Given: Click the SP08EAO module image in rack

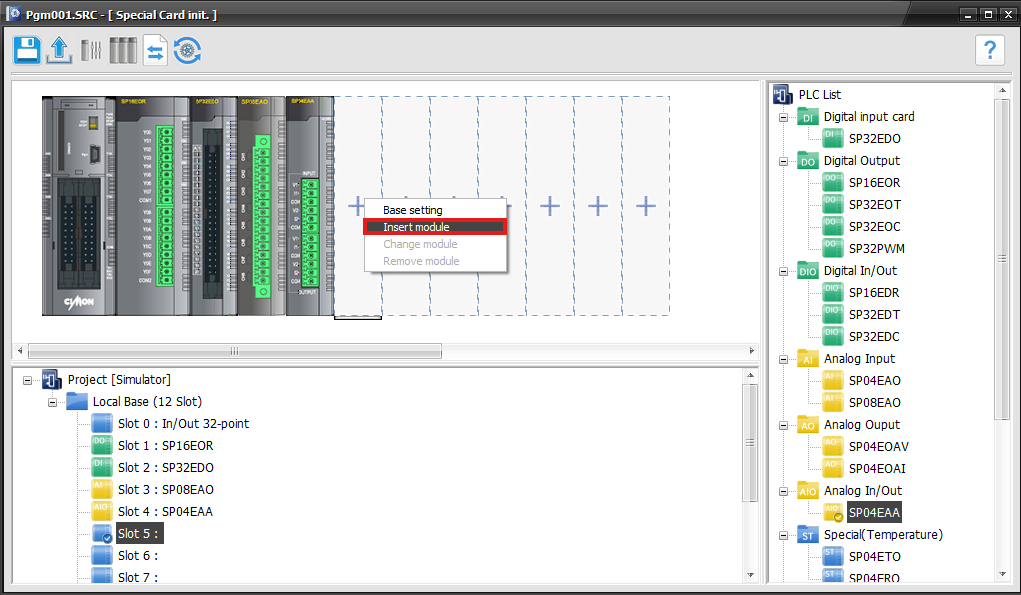Looking at the screenshot, I should click(262, 206).
